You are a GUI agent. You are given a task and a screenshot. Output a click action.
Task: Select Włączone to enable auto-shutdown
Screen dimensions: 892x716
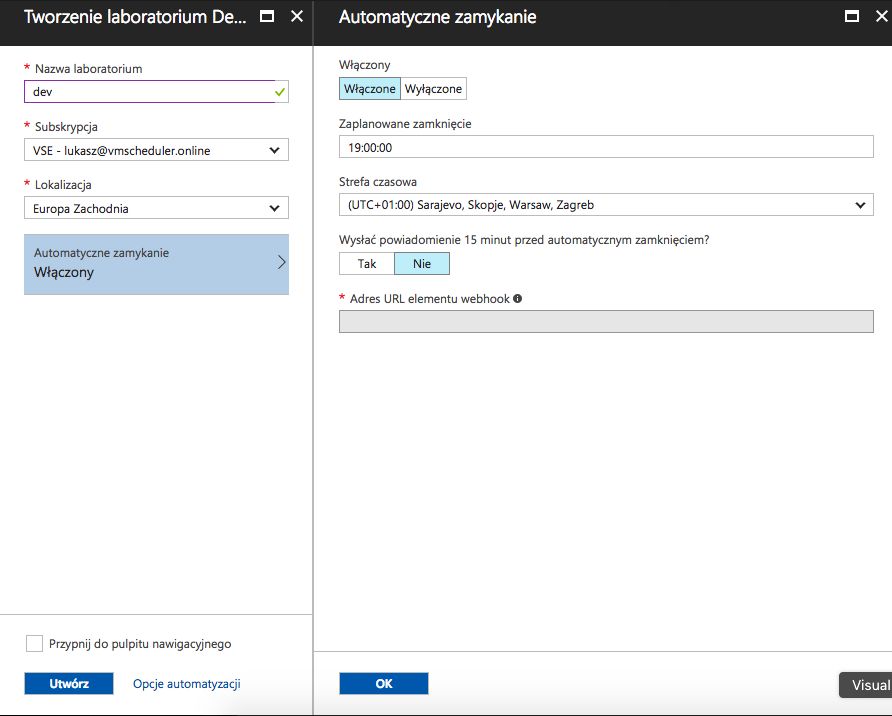pos(370,89)
